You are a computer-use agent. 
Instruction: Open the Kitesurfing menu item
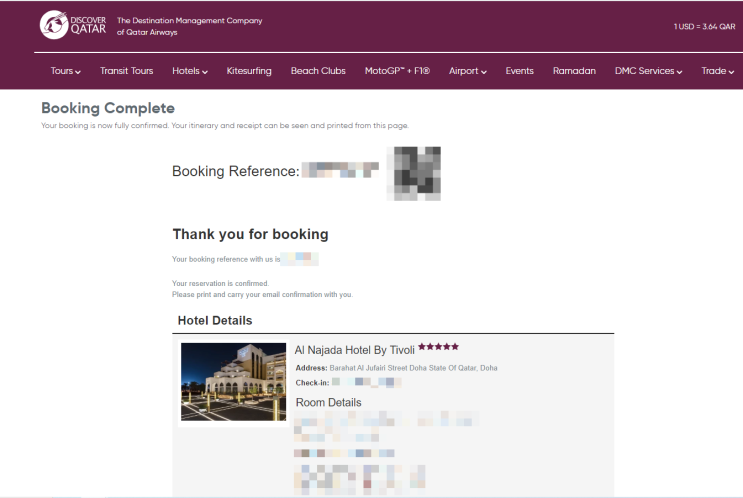249,71
